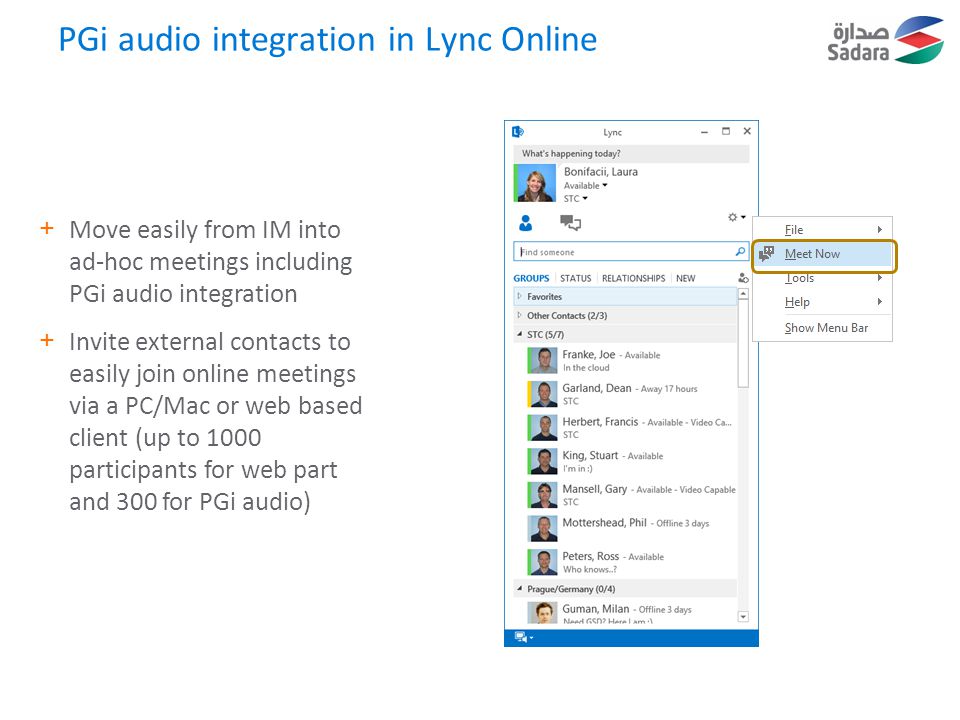Image resolution: width=960 pixels, height=720 pixels.
Task: Click the What's happening today note field
Action: point(631,154)
